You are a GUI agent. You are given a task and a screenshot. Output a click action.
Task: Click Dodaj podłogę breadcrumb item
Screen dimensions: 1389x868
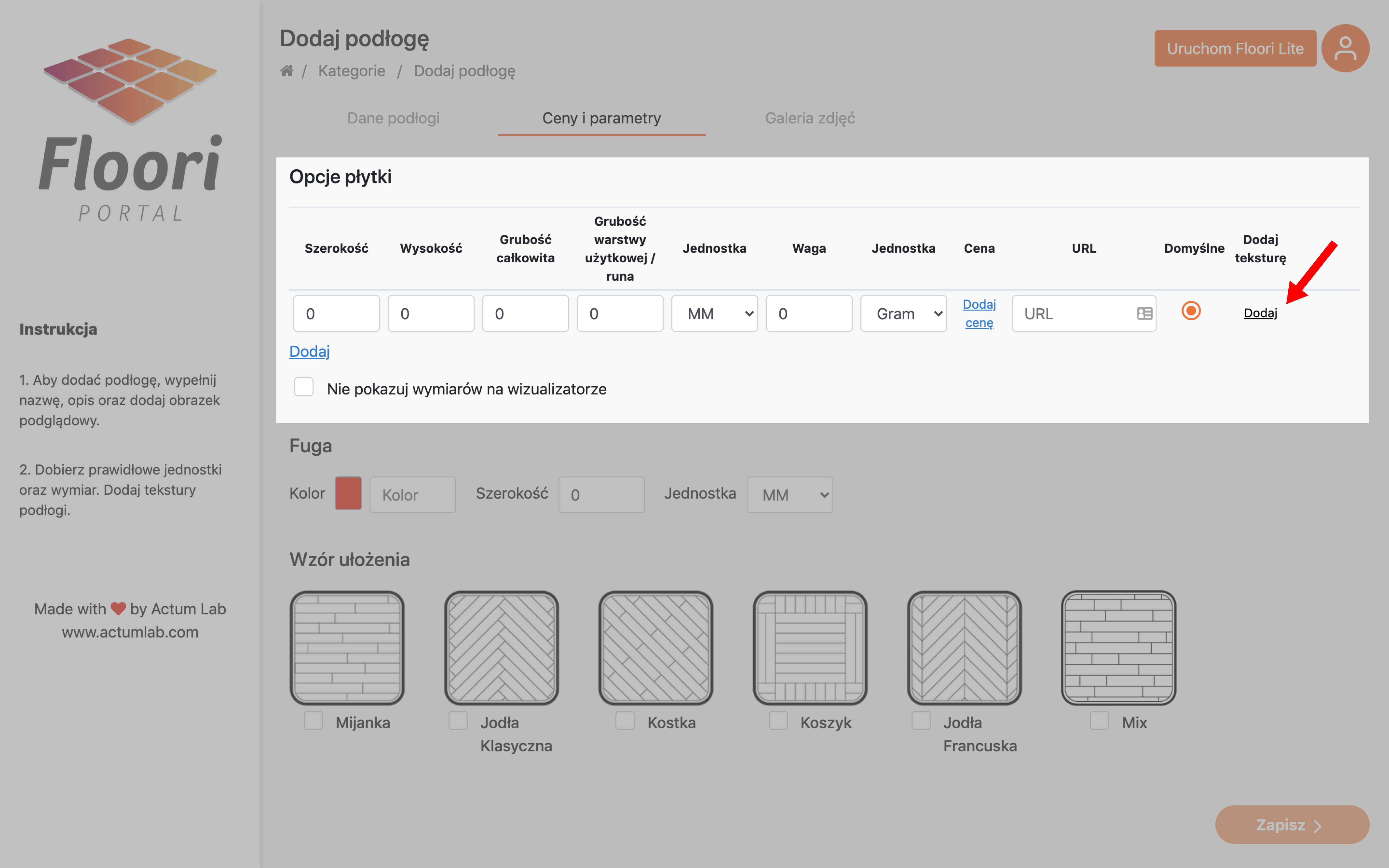click(x=464, y=71)
